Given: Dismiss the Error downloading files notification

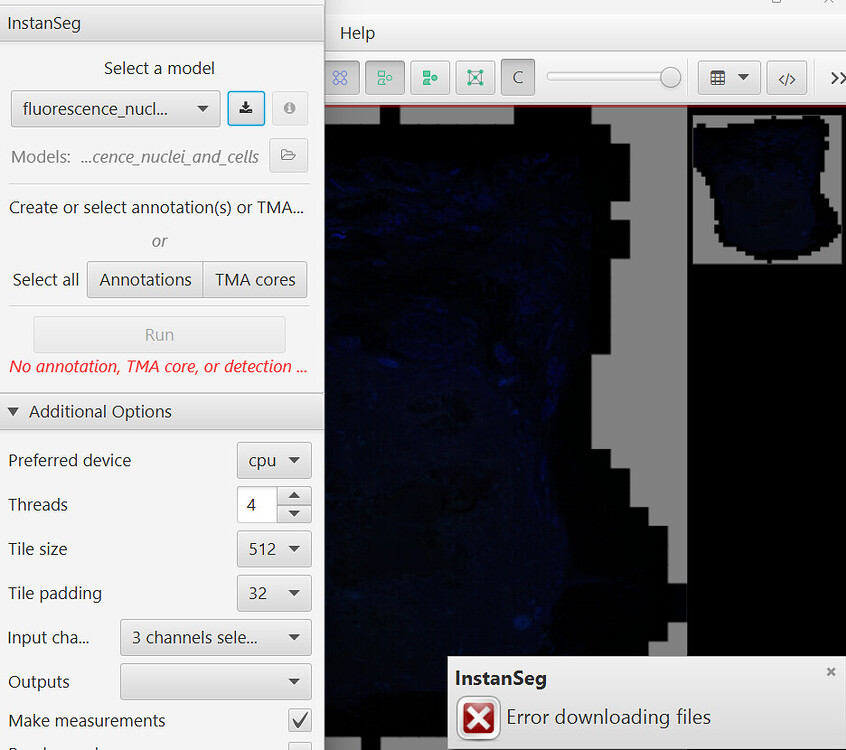Looking at the screenshot, I should (x=830, y=671).
